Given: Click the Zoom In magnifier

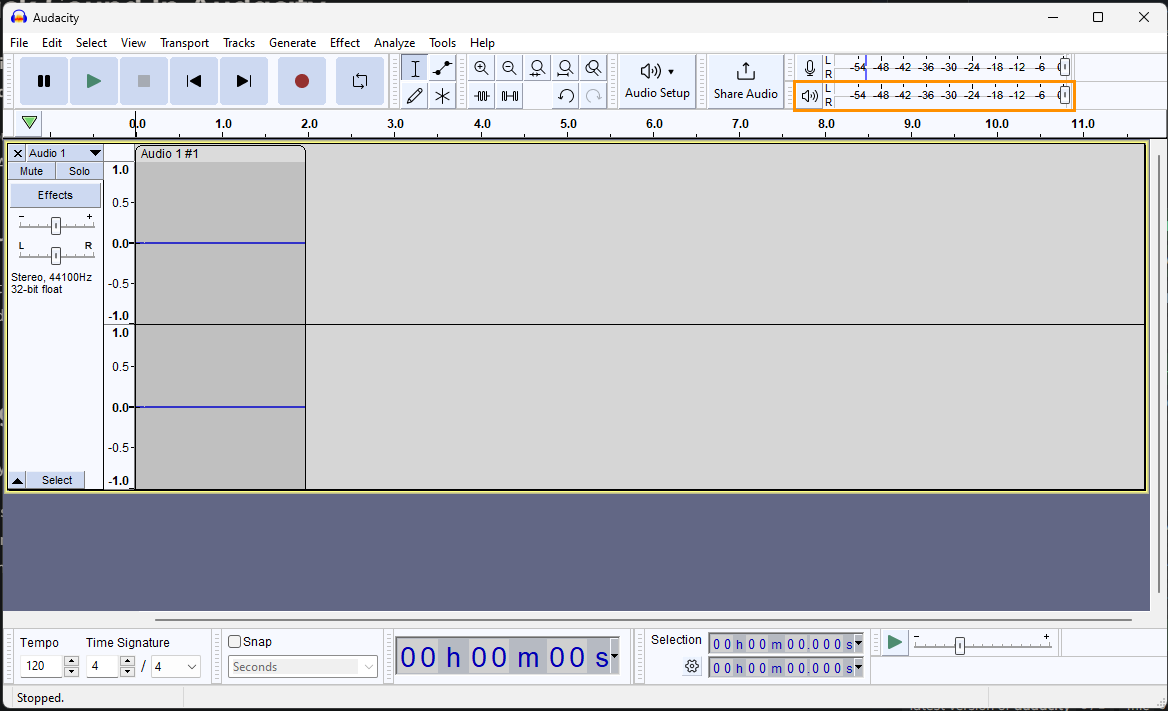Looking at the screenshot, I should (x=481, y=69).
